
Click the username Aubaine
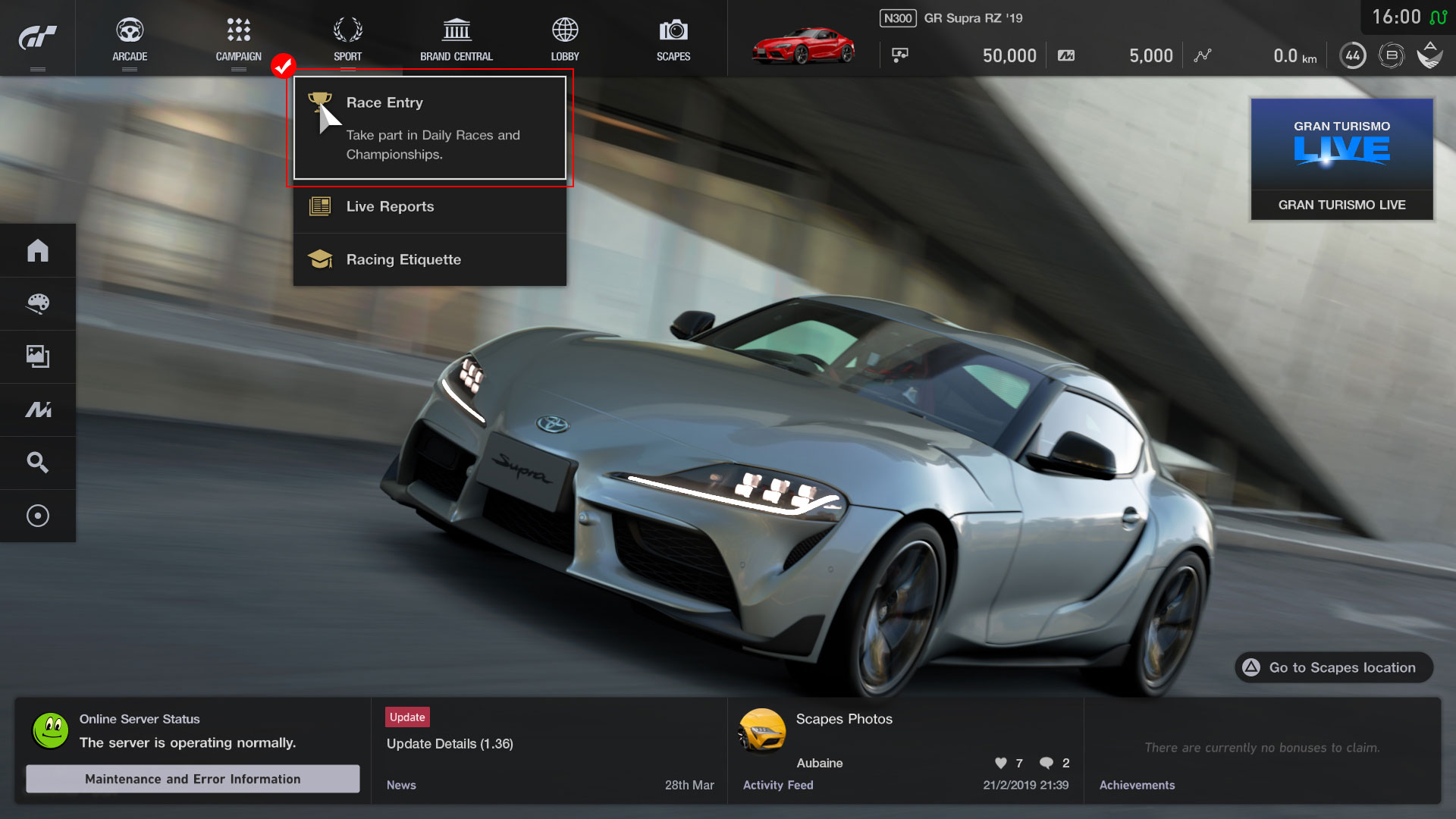click(820, 763)
